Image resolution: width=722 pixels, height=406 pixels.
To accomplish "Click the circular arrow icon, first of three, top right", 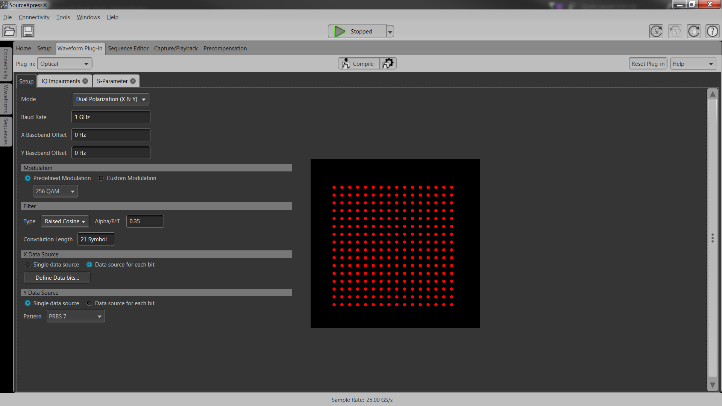I will pyautogui.click(x=656, y=31).
